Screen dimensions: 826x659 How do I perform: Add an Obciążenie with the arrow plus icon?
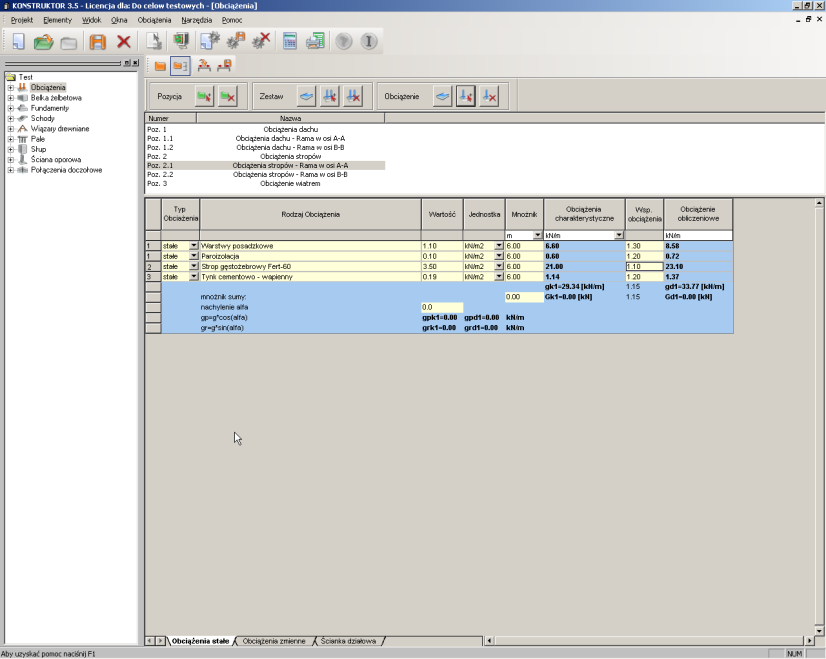coord(466,96)
